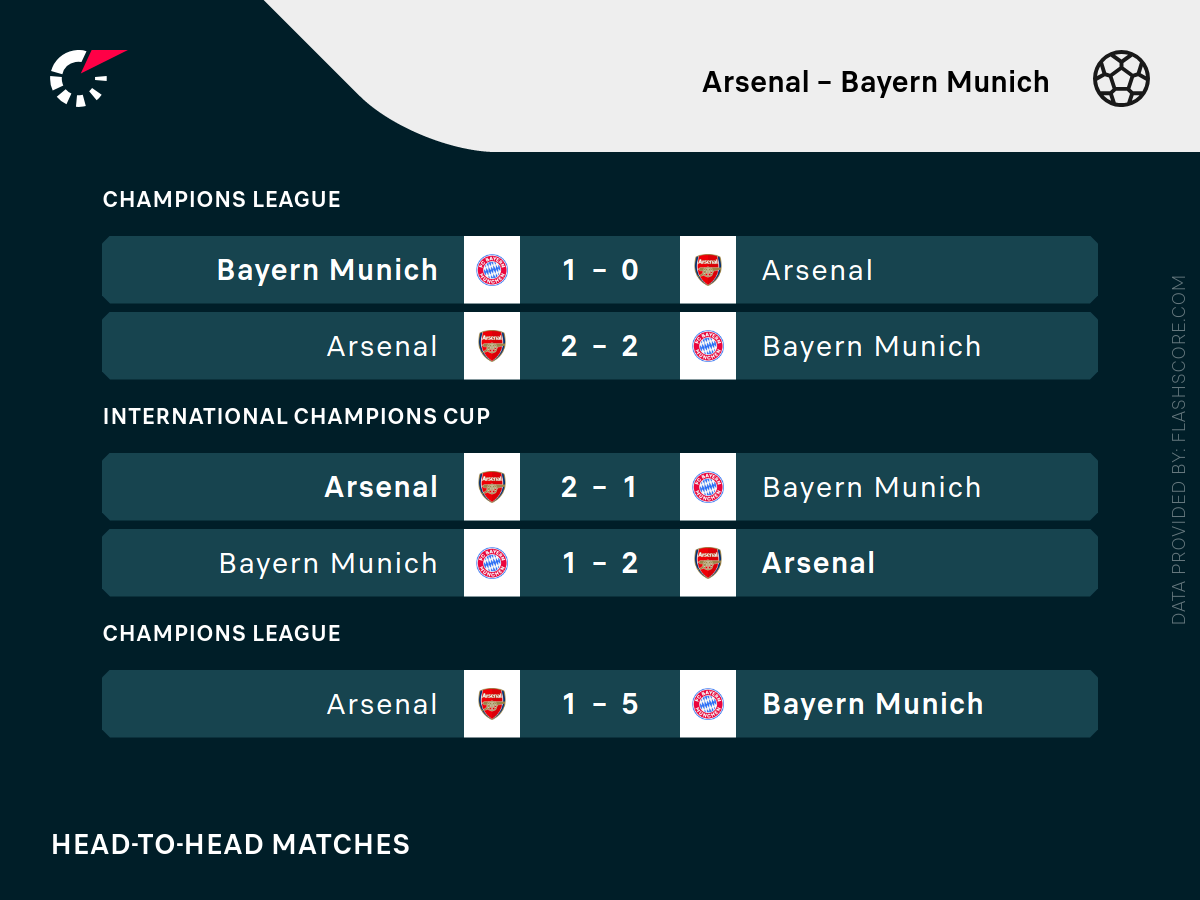Screen dimensions: 1200x900
Task: Click the bold Bayern Munich winner name in the 1-0 match
Action: coord(327,270)
